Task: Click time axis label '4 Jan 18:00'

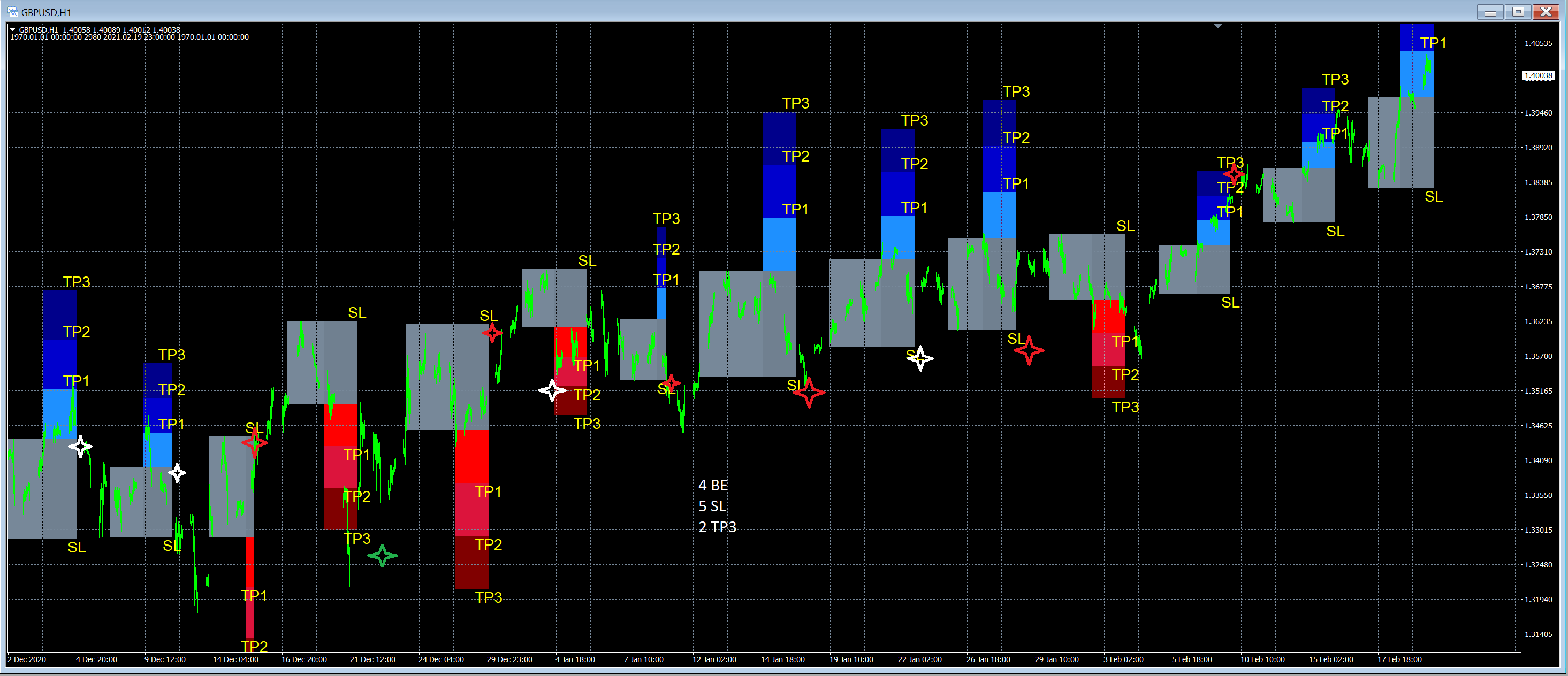Action: 575,659
